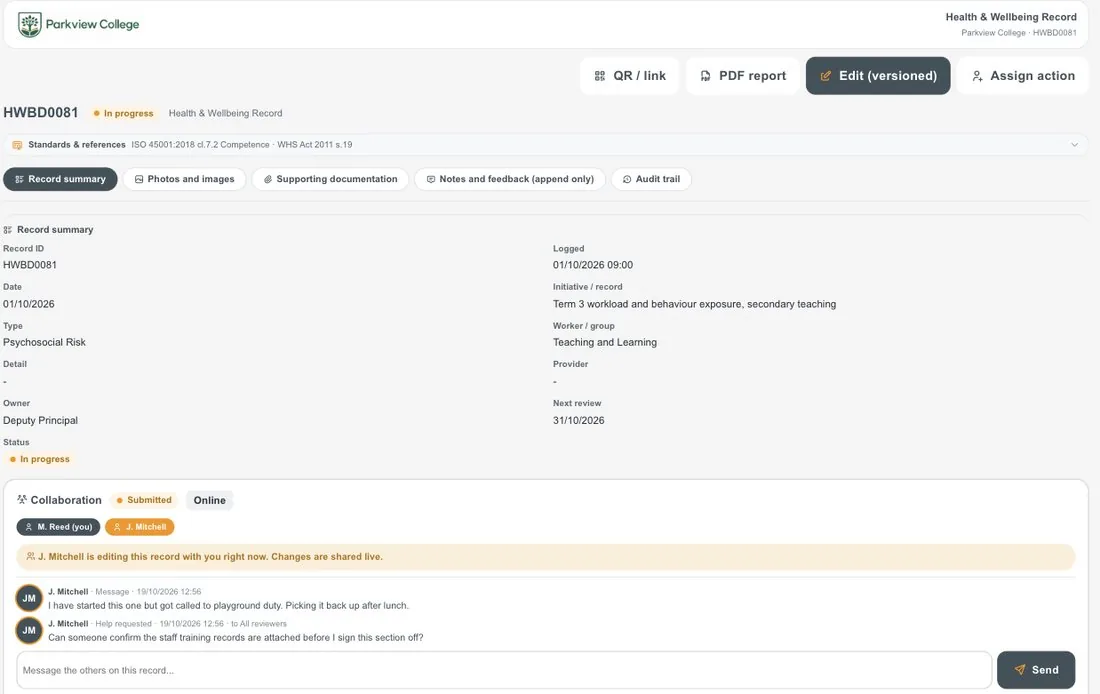Click the record title HWBD0081 heading
This screenshot has height=694, width=1100.
41,113
